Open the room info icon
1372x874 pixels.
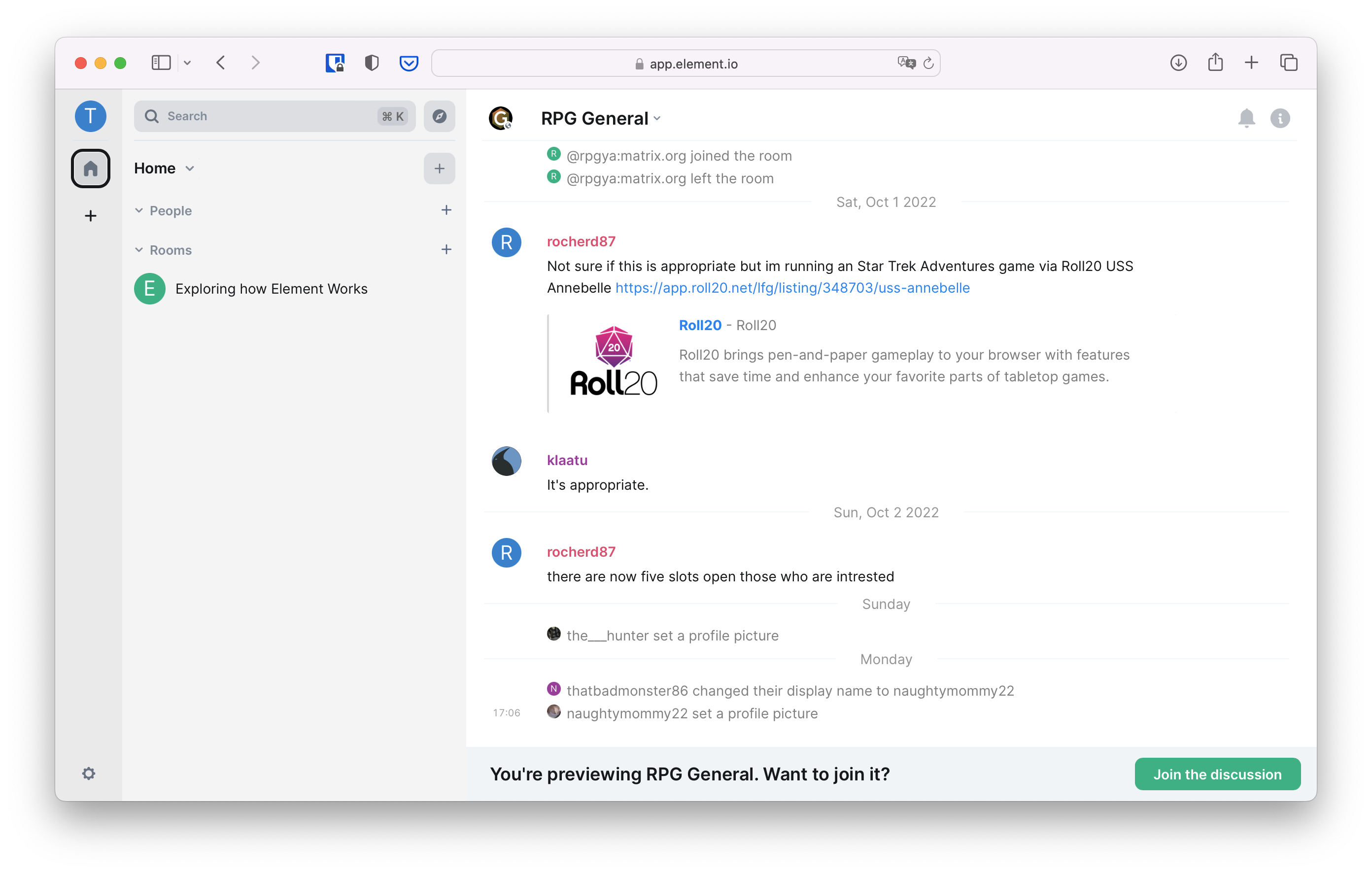1279,118
